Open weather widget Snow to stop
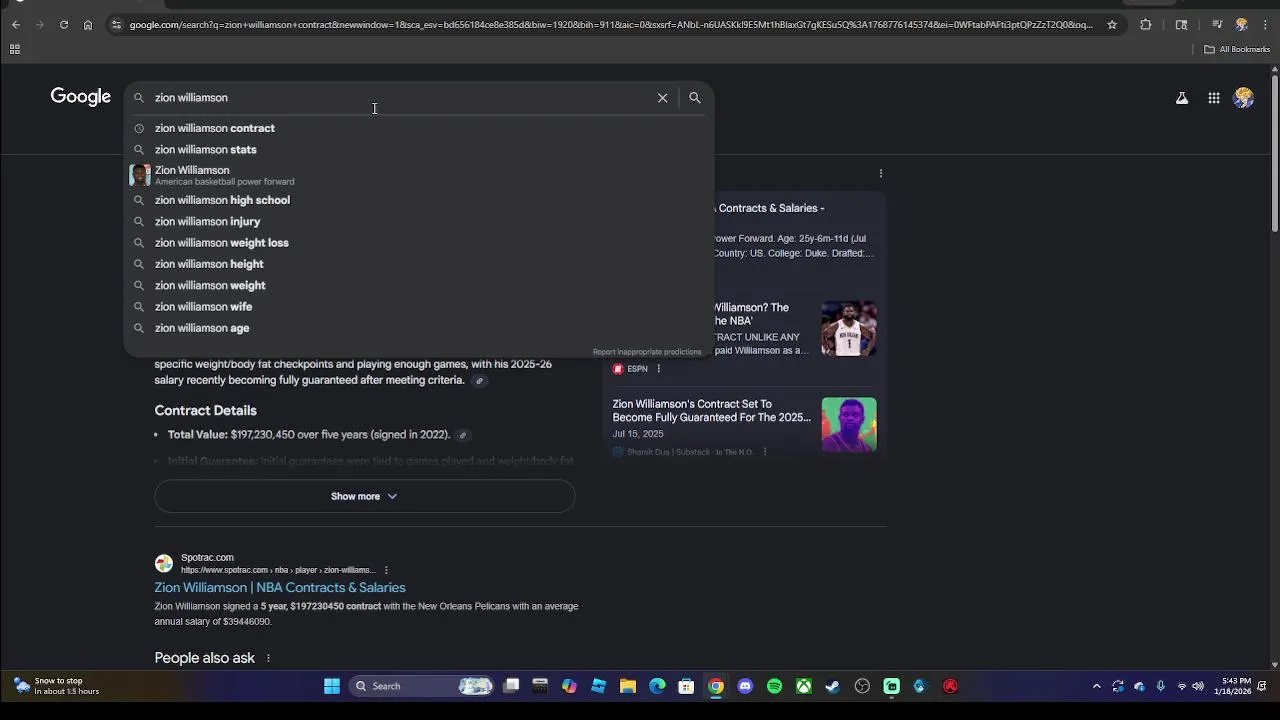The height and width of the screenshot is (720, 1280). [x=57, y=686]
